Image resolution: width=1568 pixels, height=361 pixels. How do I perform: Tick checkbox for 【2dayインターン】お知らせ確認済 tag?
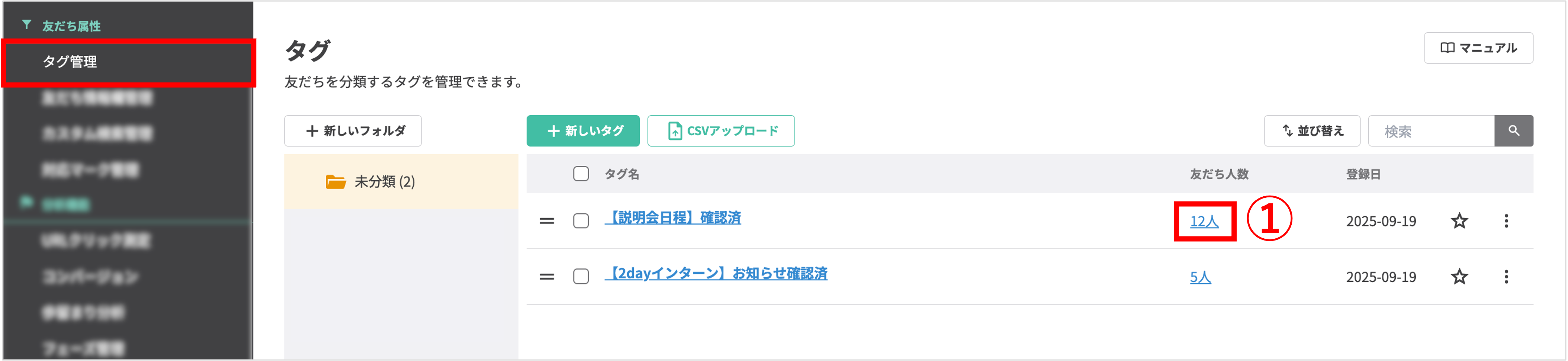(x=581, y=277)
